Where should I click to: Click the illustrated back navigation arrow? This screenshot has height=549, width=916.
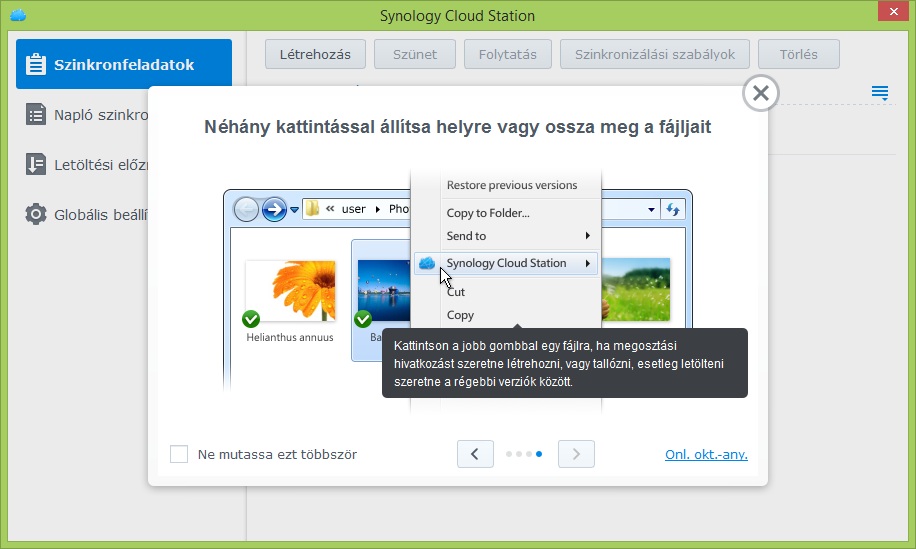point(246,209)
